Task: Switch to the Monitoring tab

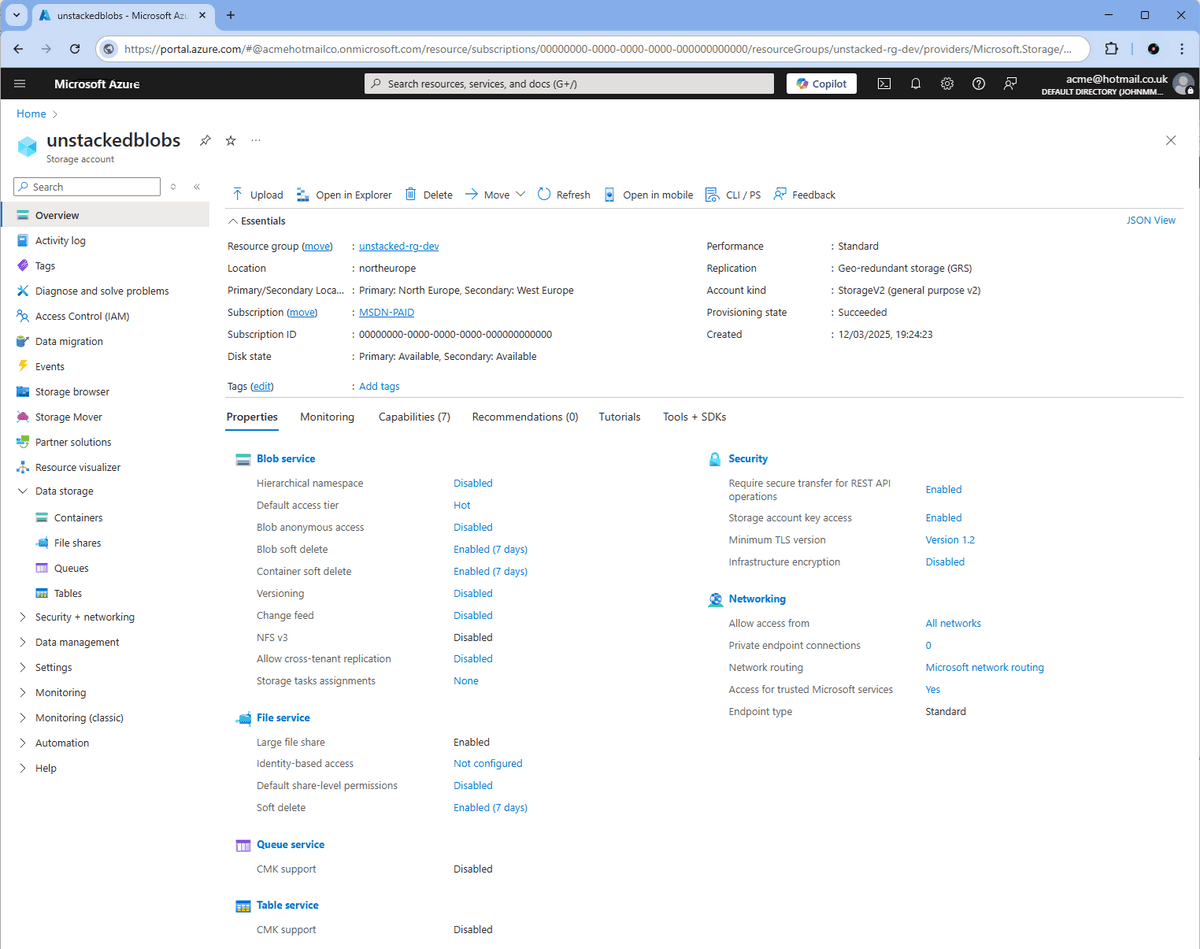Action: pos(327,417)
